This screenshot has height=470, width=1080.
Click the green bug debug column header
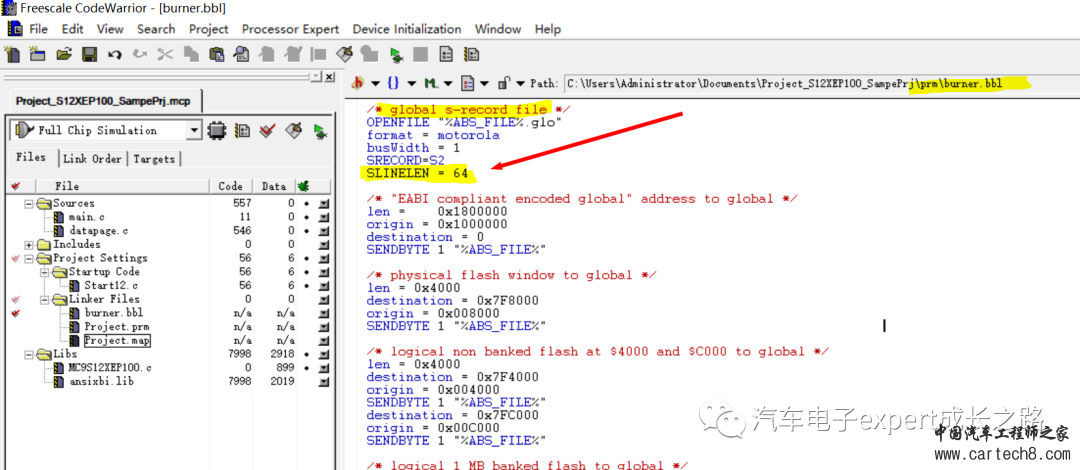302,186
